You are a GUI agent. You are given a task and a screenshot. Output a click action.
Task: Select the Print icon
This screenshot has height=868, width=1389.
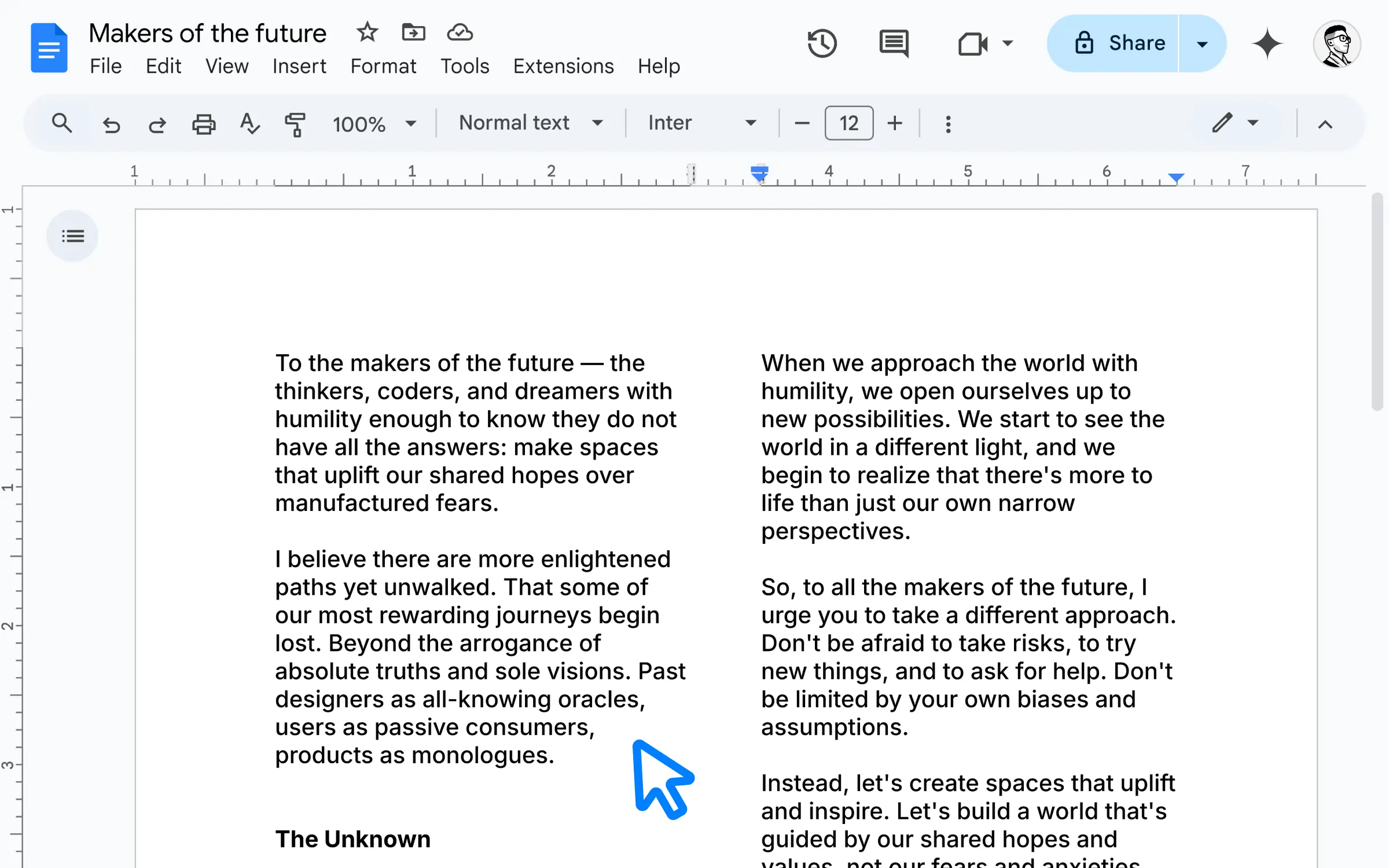[x=204, y=122]
